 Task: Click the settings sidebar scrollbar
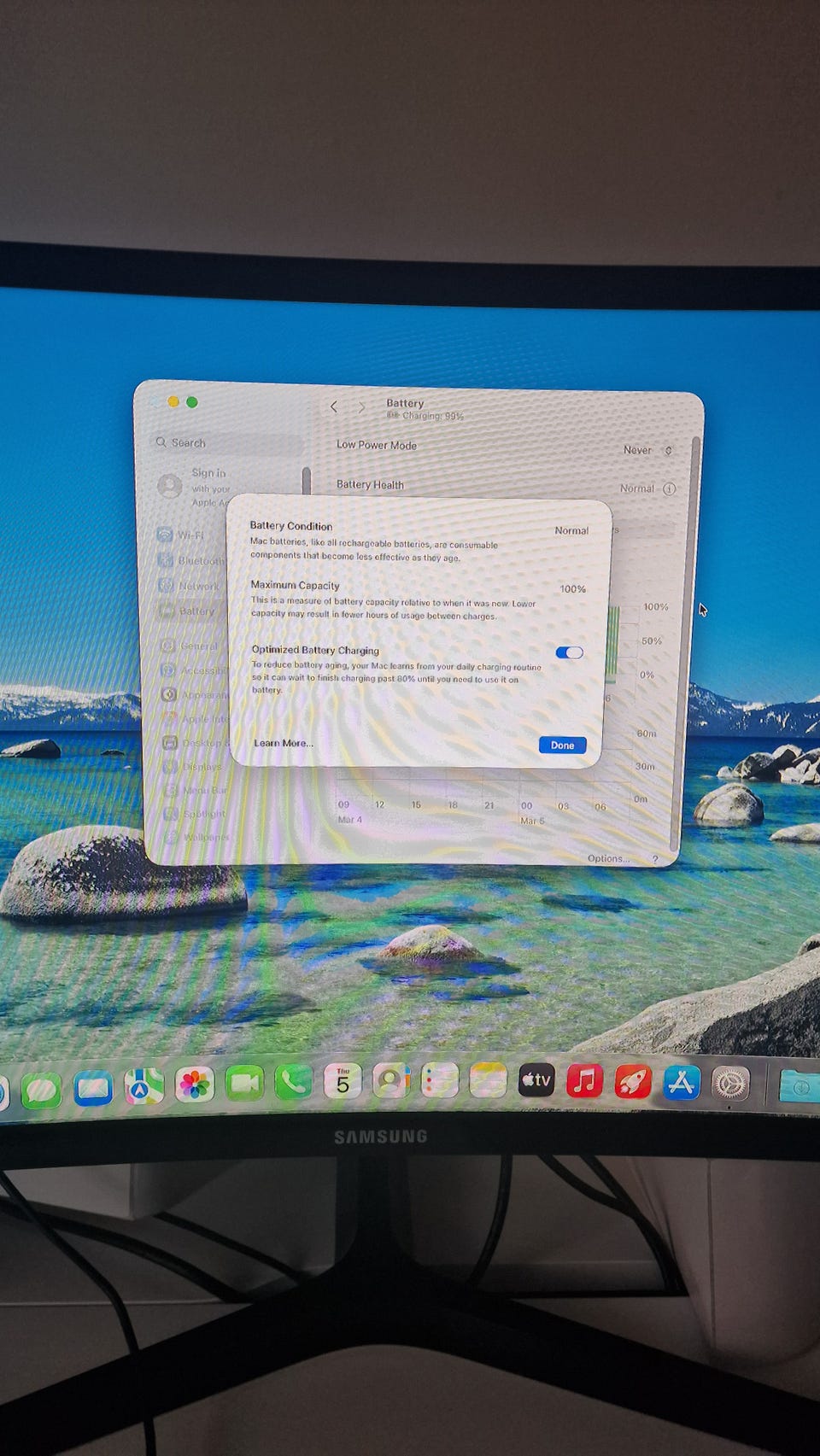[x=307, y=480]
